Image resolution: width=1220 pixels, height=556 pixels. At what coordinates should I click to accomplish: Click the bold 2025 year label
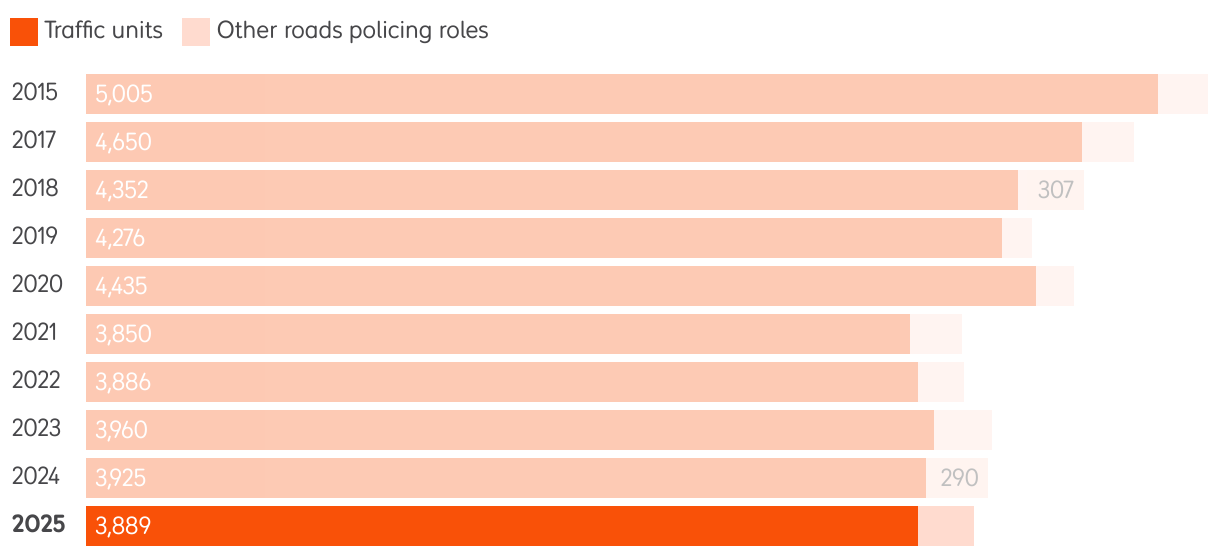pos(39,524)
